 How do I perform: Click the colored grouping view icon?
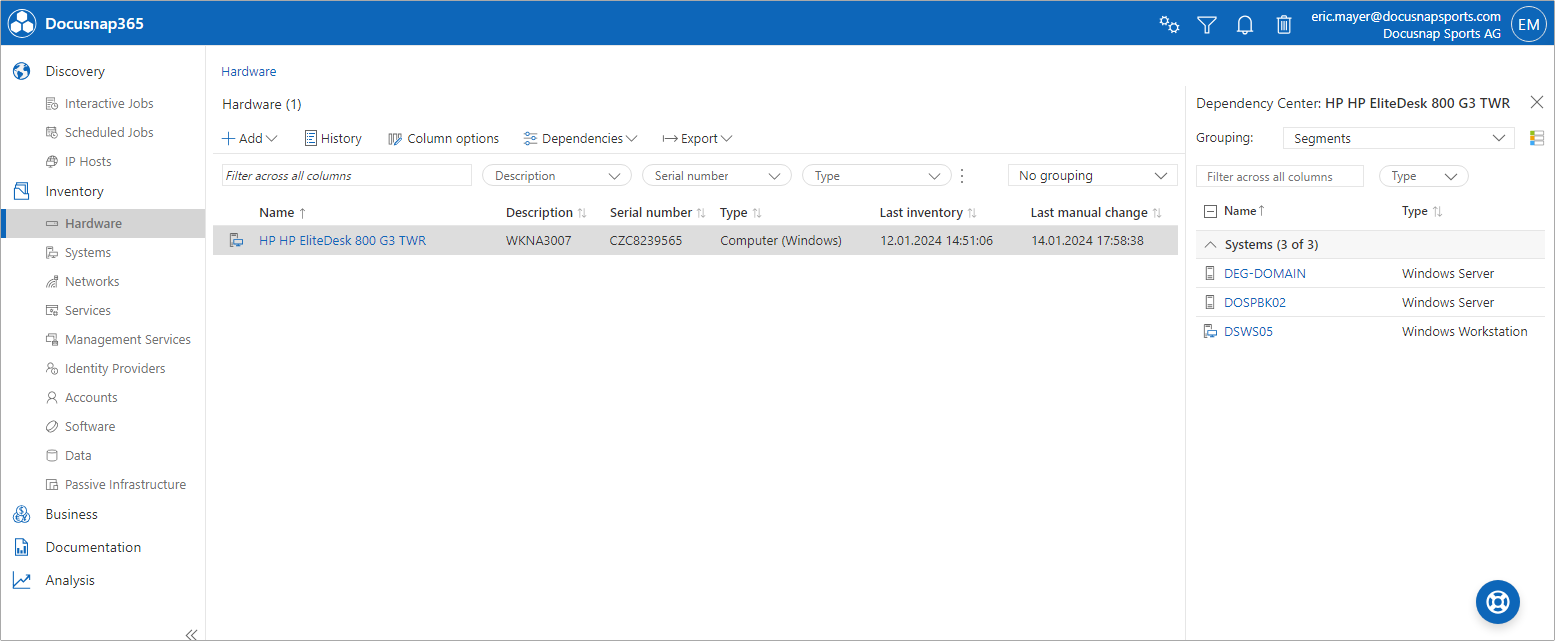[1537, 138]
